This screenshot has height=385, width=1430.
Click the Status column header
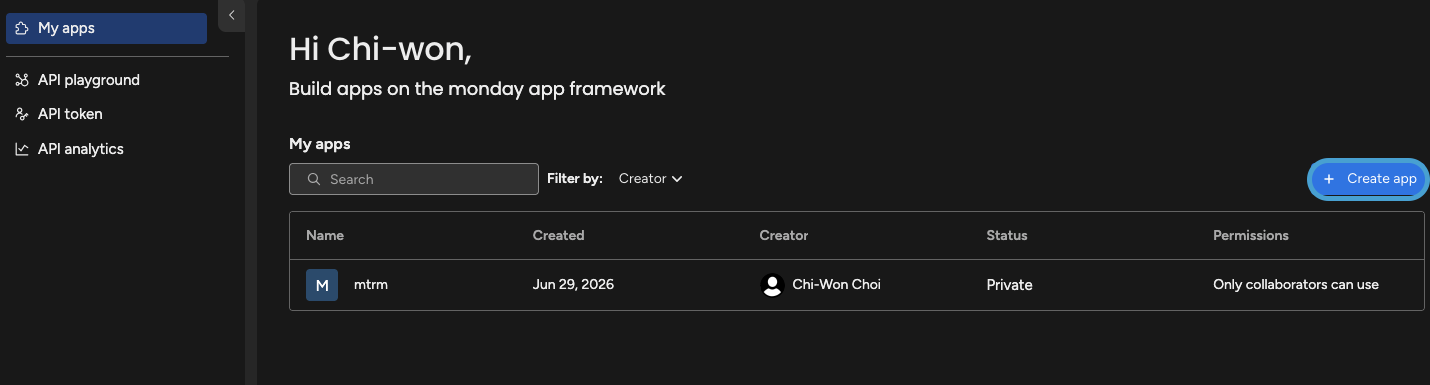[x=1007, y=236]
